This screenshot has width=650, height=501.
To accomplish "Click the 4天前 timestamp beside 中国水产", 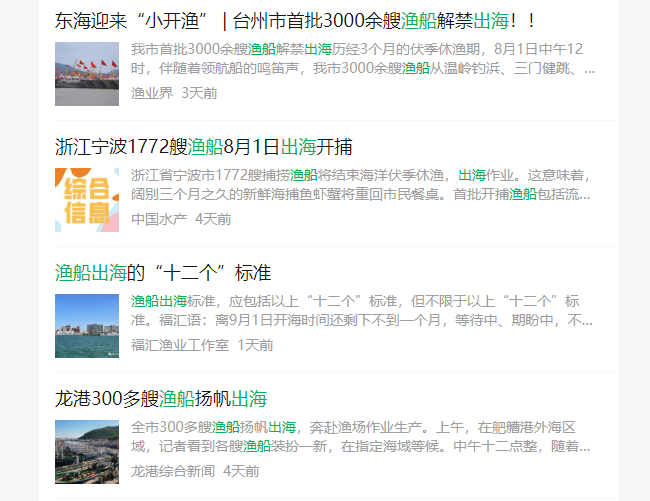I will point(213,219).
